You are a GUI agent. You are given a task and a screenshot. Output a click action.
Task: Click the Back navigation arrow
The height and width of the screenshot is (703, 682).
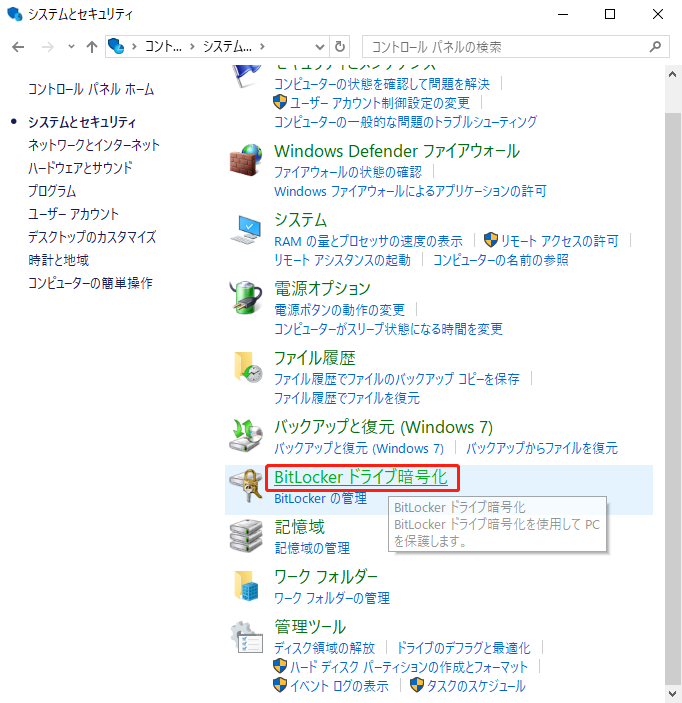(x=18, y=47)
